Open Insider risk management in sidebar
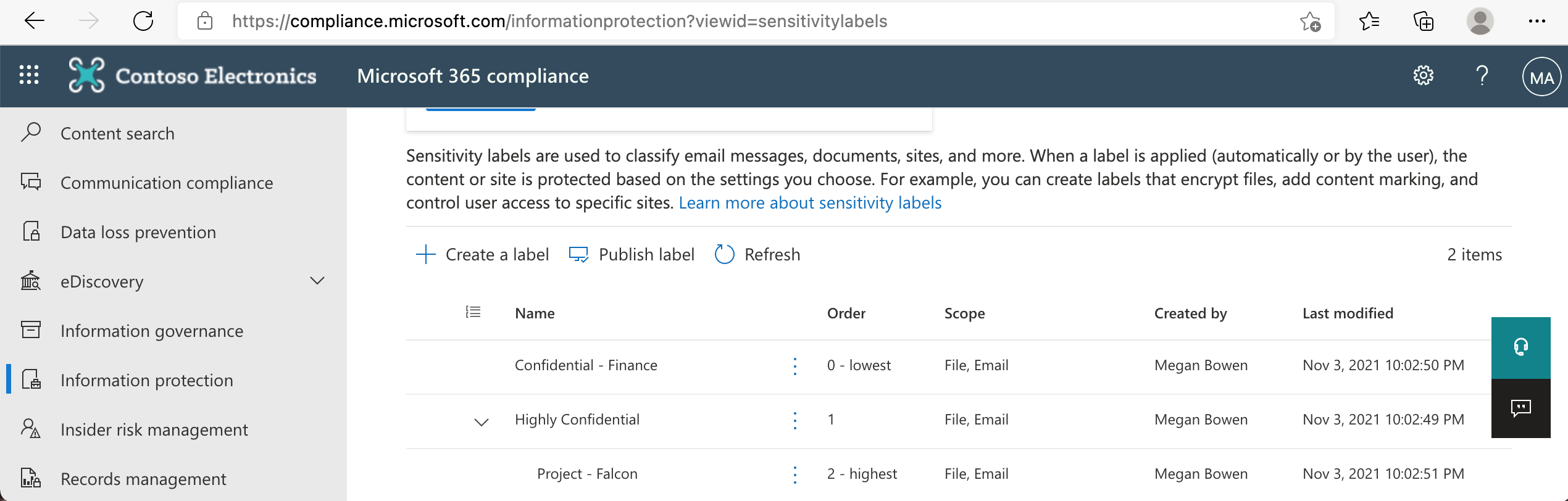This screenshot has width=1568, height=501. 154,429
